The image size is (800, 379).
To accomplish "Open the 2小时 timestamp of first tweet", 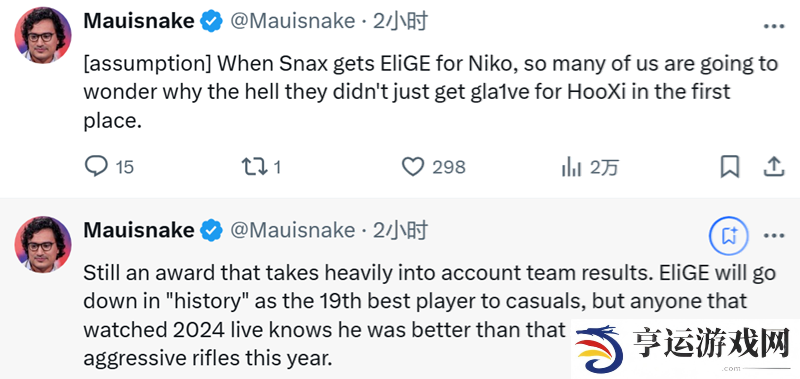I will tap(400, 21).
